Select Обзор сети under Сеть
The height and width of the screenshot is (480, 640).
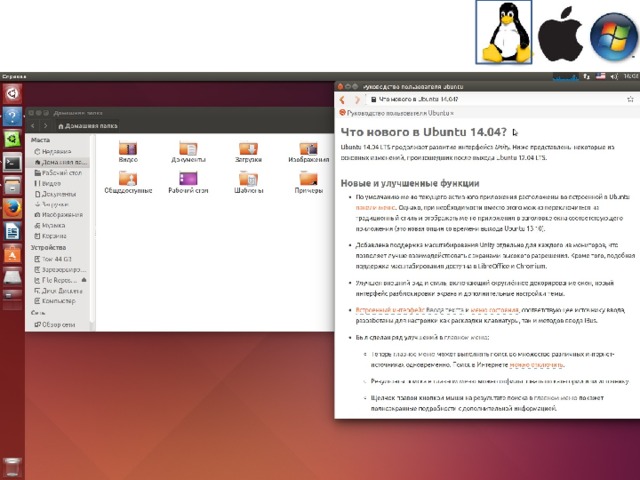pyautogui.click(x=59, y=324)
